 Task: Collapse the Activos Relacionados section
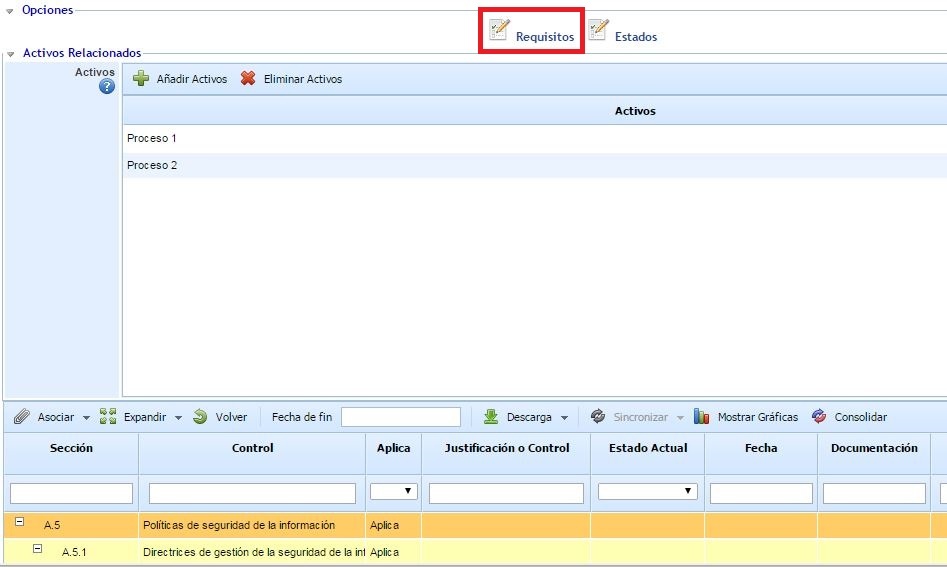pos(10,53)
